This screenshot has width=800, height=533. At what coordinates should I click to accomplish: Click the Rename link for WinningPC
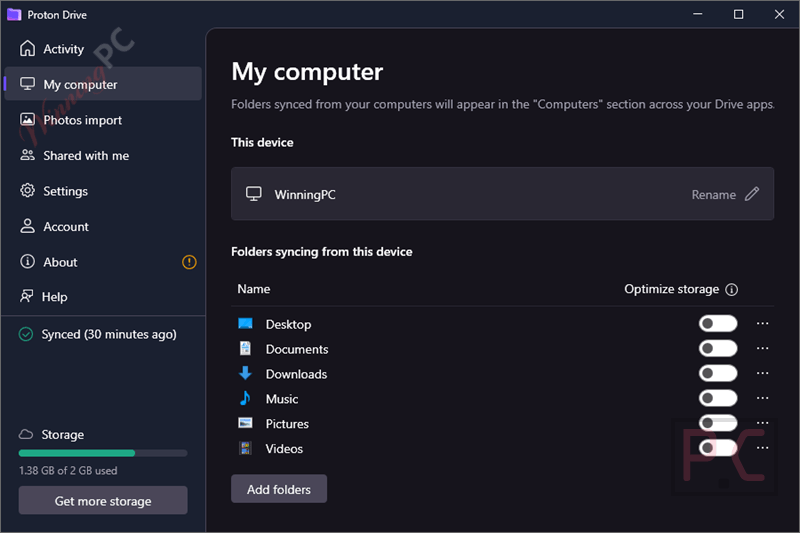[713, 194]
